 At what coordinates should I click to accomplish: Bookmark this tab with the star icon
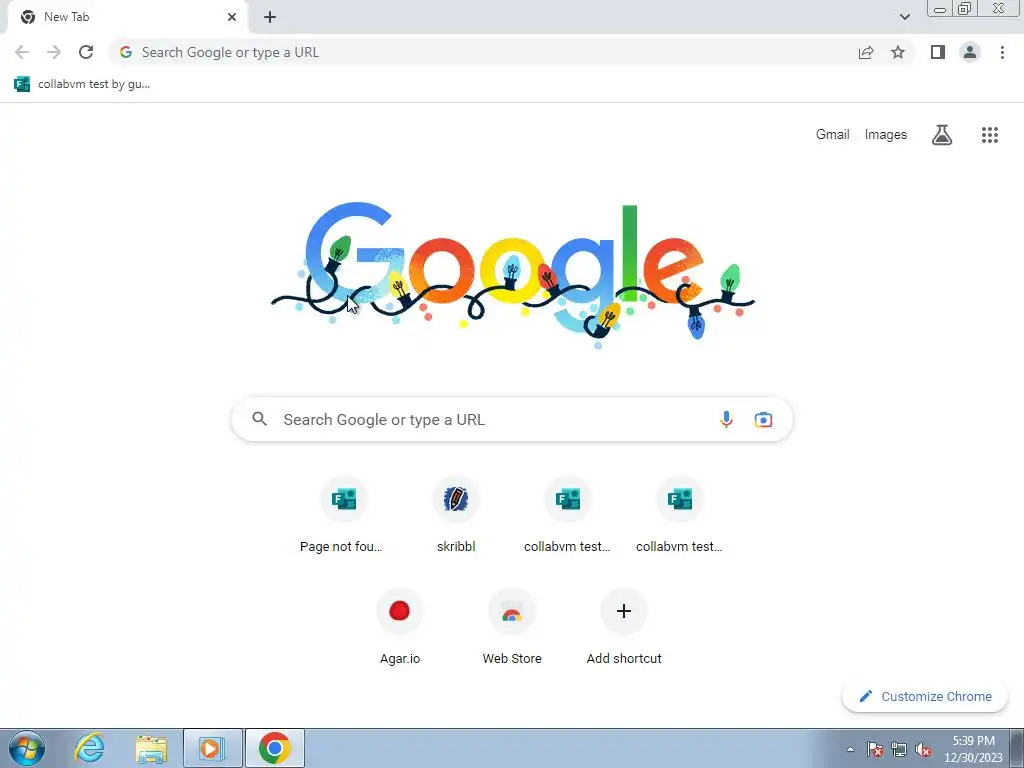pos(898,52)
